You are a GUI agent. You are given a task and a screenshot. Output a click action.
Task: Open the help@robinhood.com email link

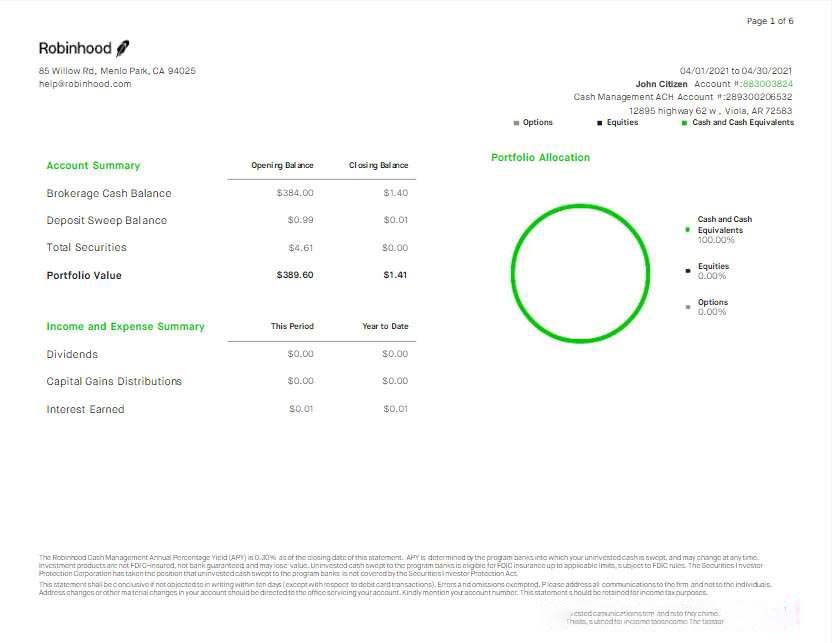click(x=85, y=84)
